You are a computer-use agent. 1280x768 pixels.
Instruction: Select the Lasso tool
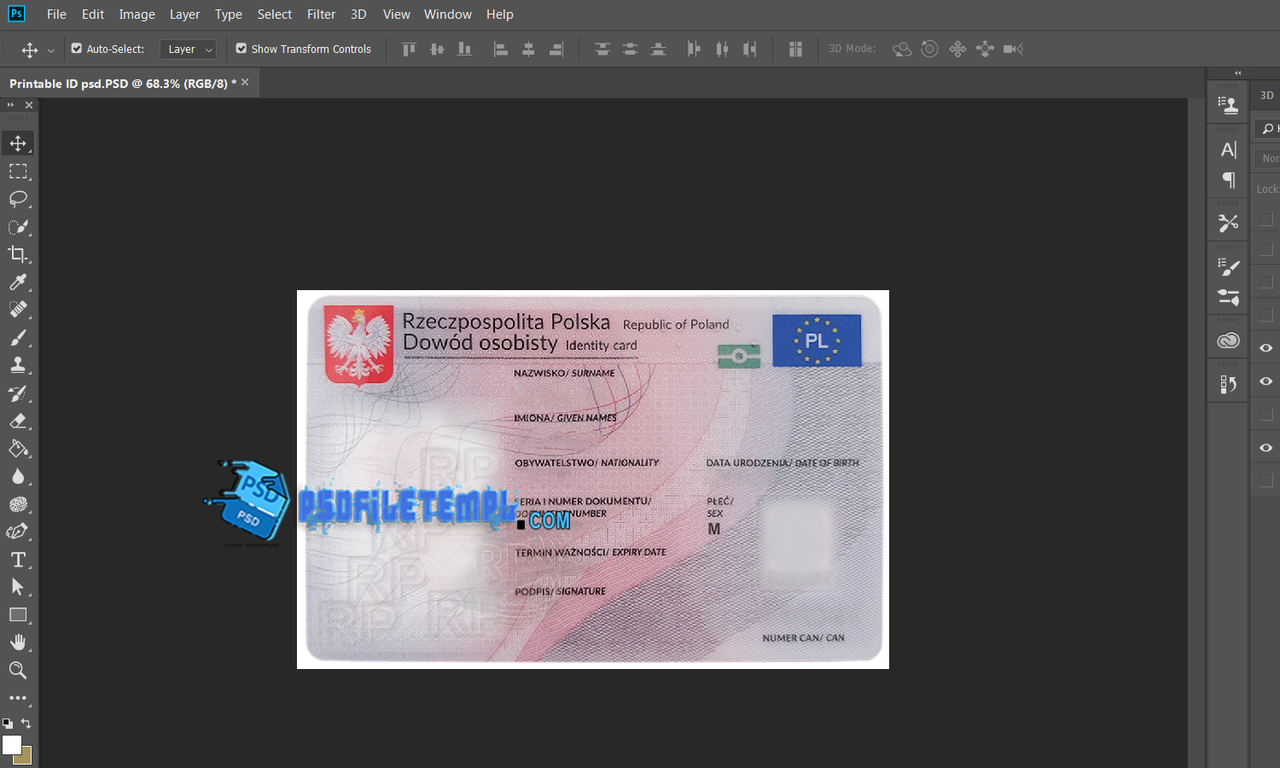pos(18,199)
